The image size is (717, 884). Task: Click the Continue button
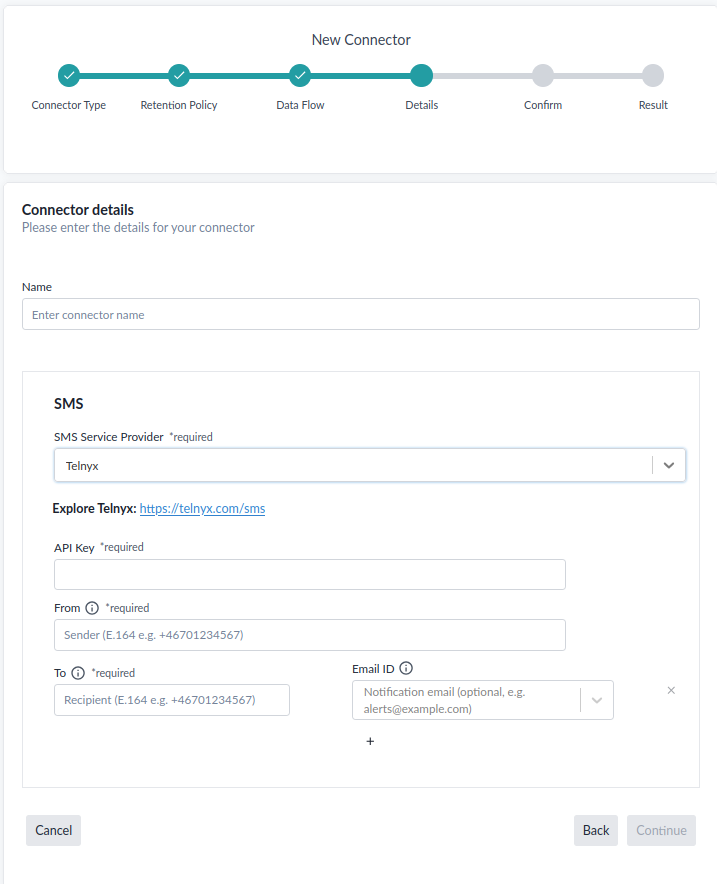pos(661,830)
